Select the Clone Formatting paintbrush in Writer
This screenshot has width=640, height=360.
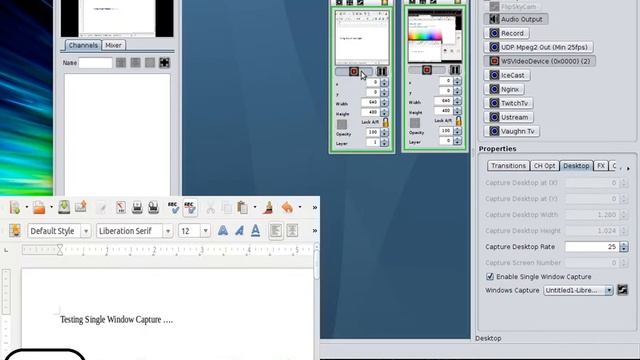268,208
